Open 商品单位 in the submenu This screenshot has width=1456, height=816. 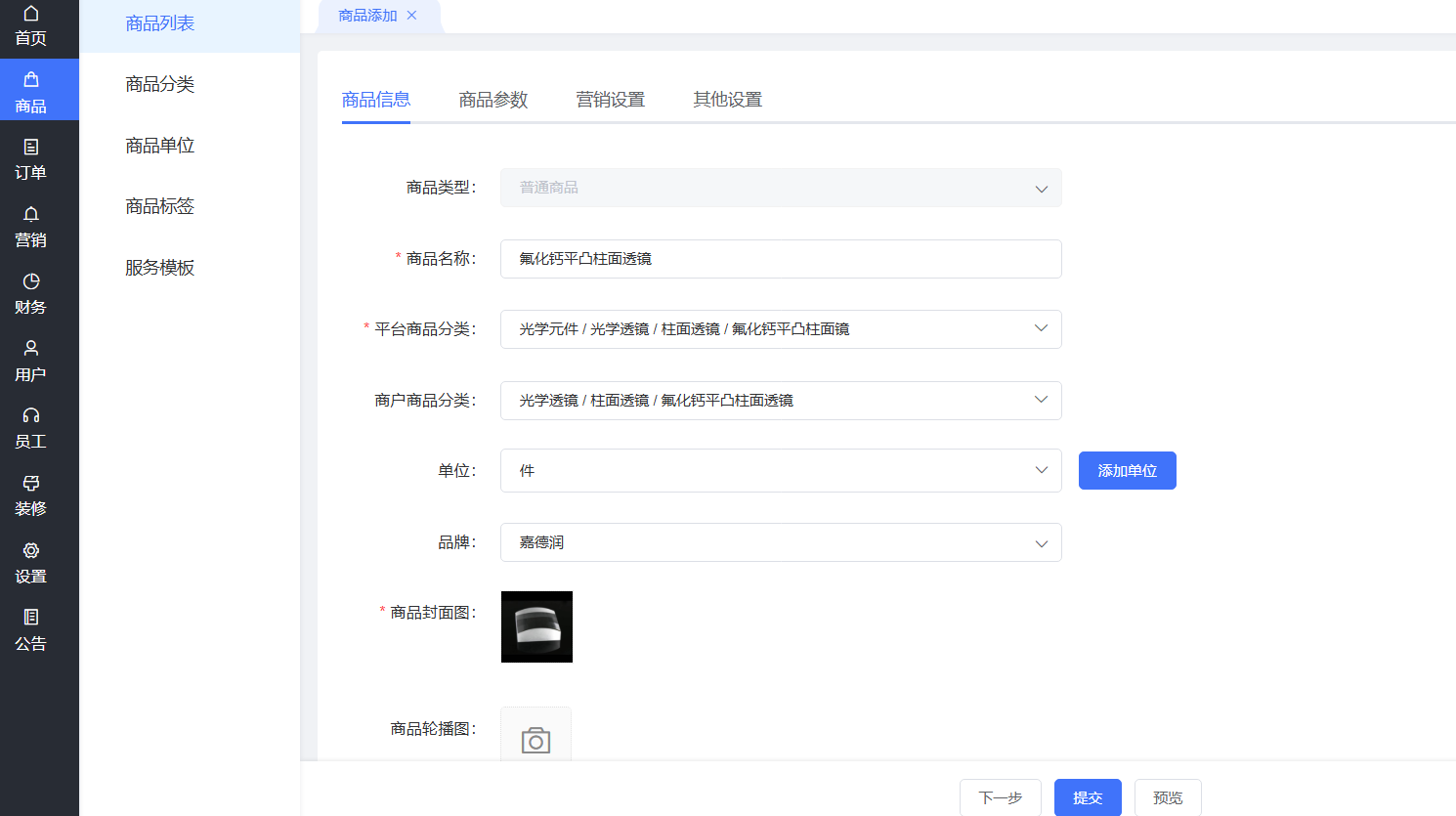160,146
